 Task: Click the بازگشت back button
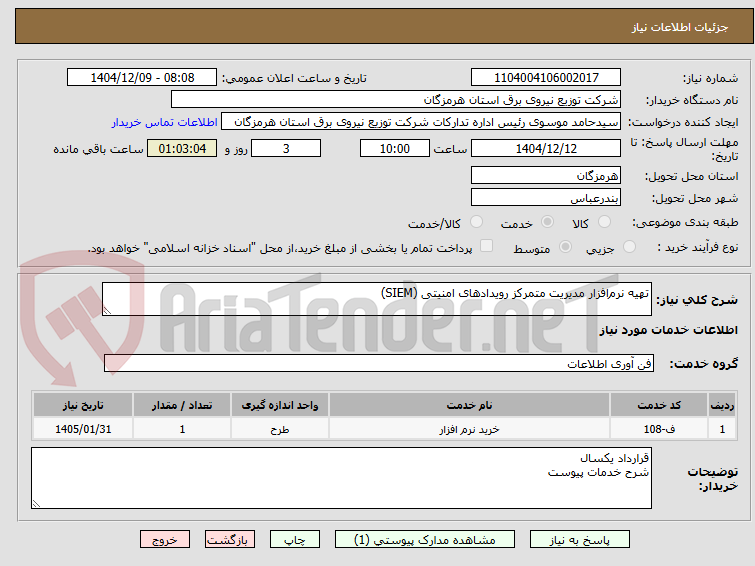point(230,540)
